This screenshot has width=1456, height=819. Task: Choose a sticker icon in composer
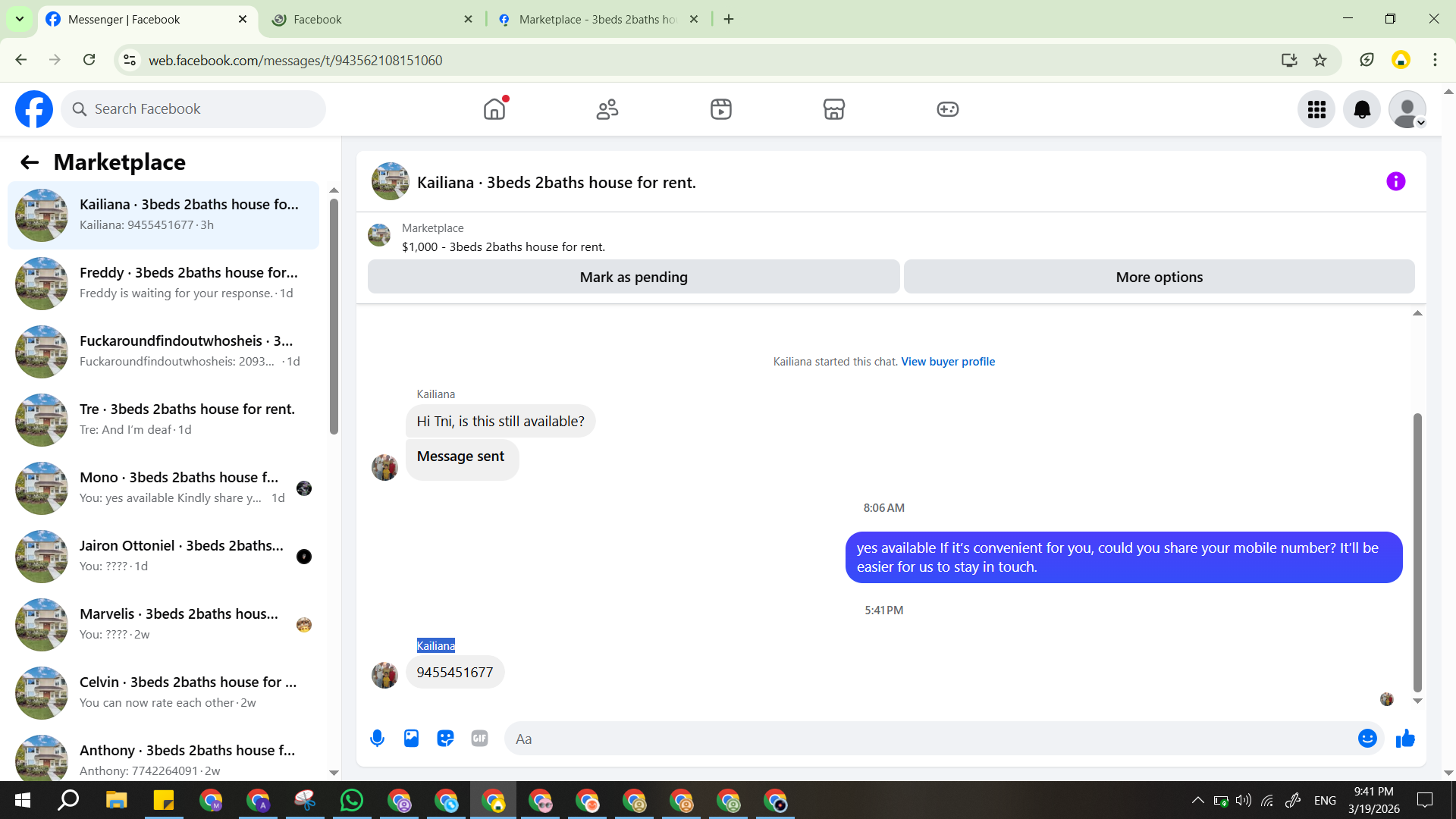click(x=445, y=739)
